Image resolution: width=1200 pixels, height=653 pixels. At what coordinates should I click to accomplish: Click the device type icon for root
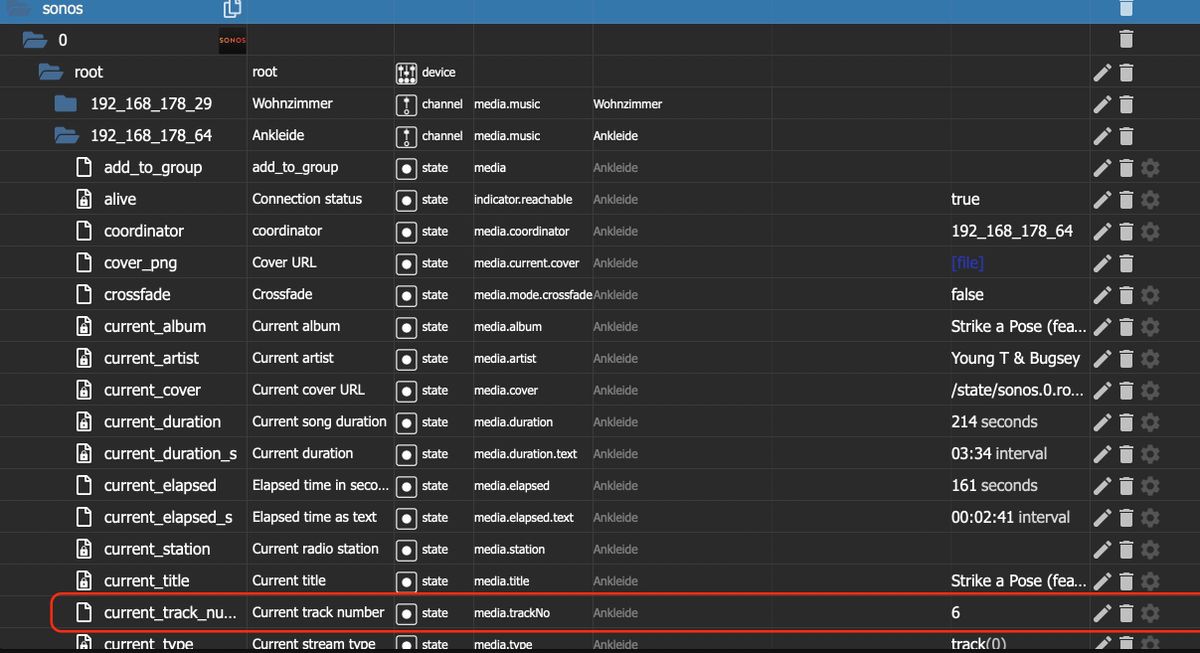[x=406, y=72]
